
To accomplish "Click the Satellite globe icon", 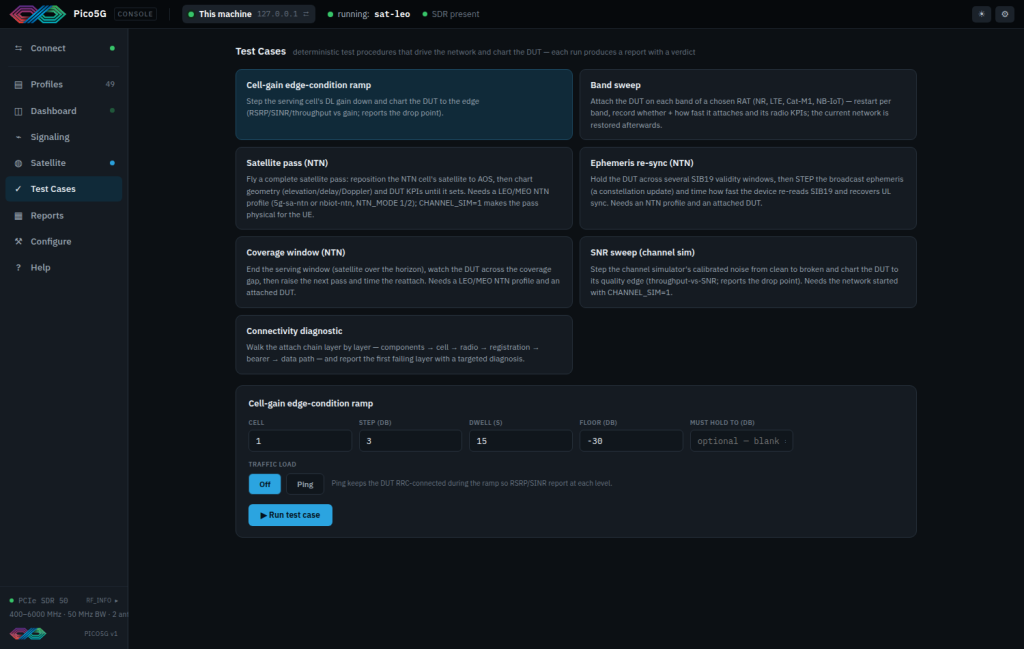I will point(18,163).
